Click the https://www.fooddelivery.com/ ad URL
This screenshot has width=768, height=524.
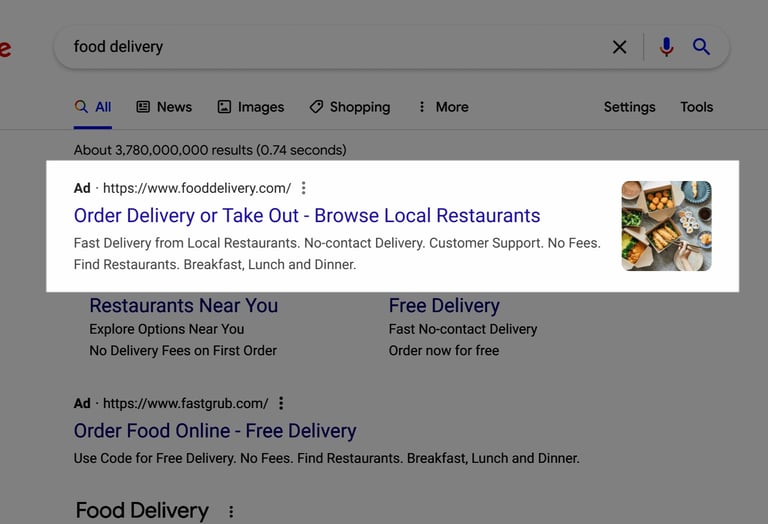pyautogui.click(x=197, y=188)
